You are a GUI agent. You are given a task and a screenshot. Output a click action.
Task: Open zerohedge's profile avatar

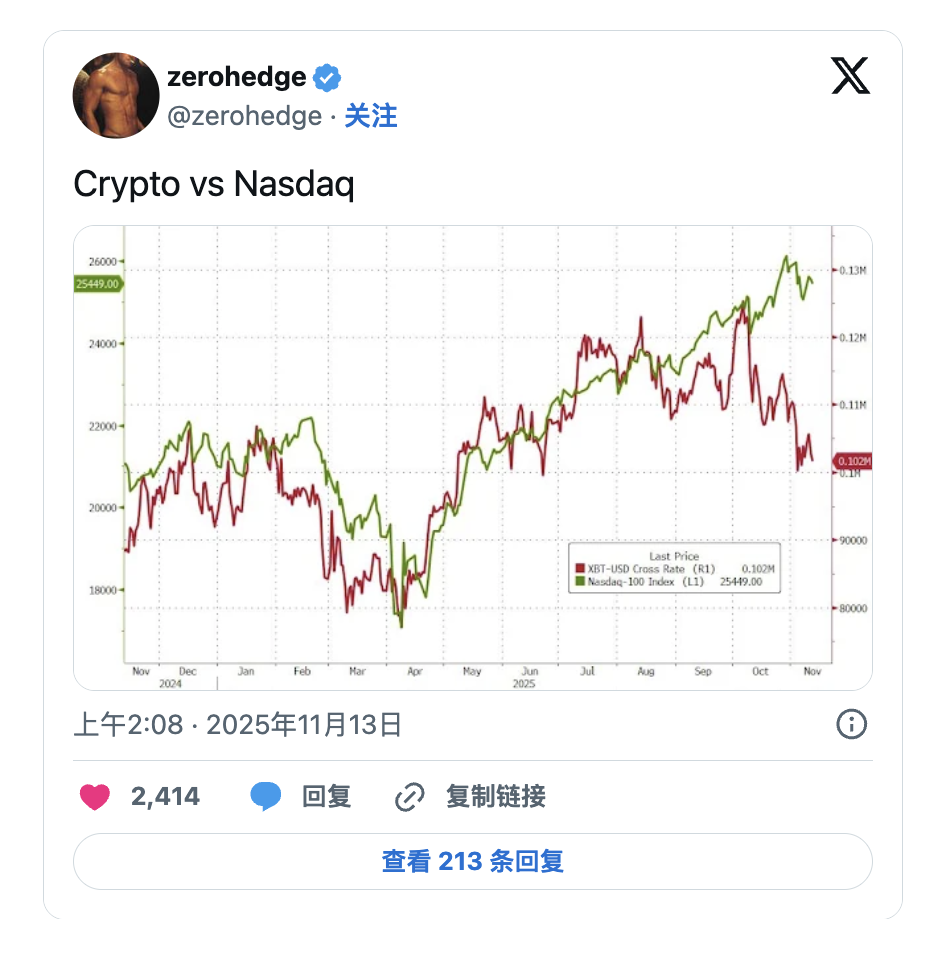116,96
